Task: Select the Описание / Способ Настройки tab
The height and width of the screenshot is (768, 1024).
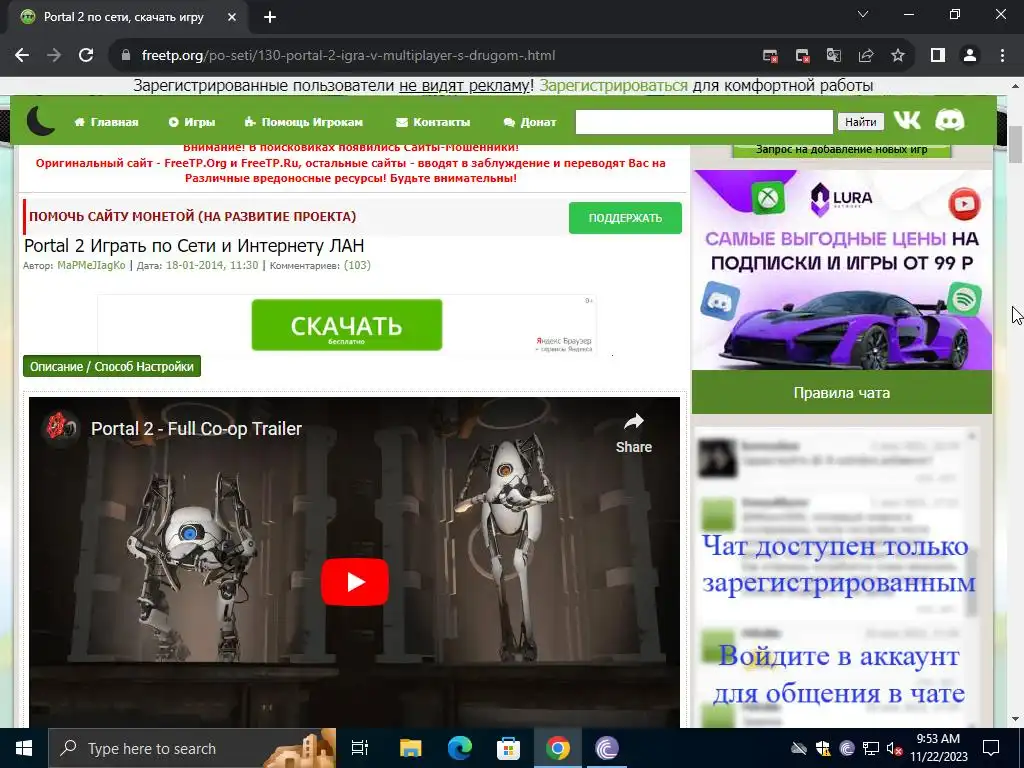Action: 112,366
